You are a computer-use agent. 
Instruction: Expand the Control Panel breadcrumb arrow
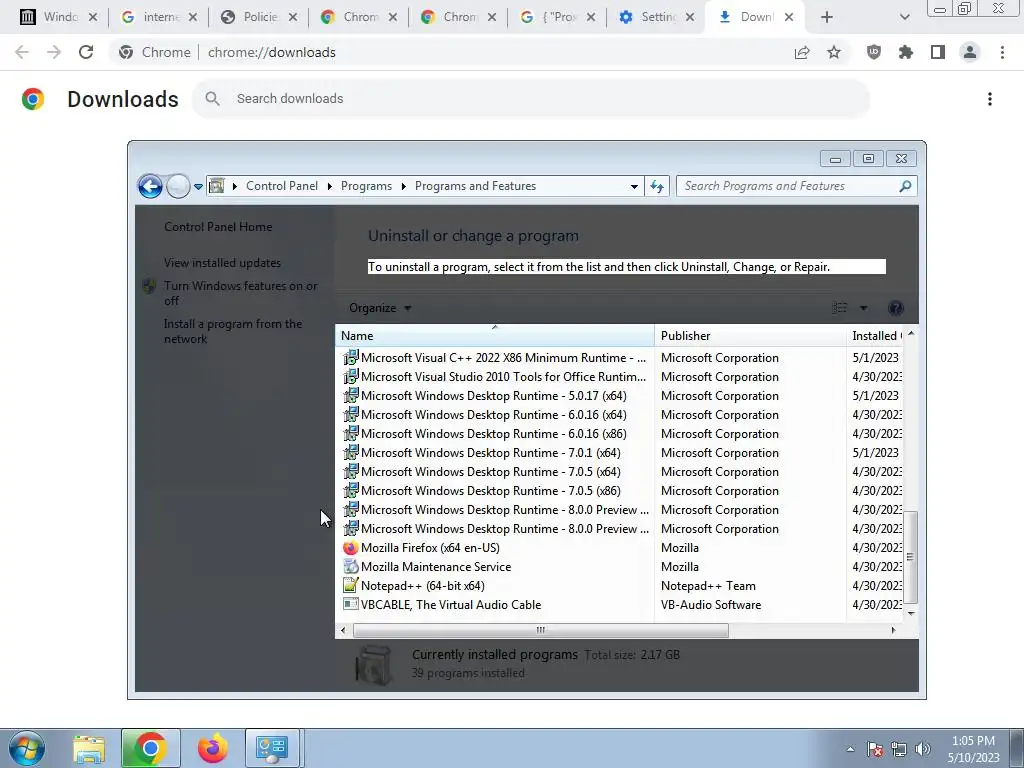[329, 186]
